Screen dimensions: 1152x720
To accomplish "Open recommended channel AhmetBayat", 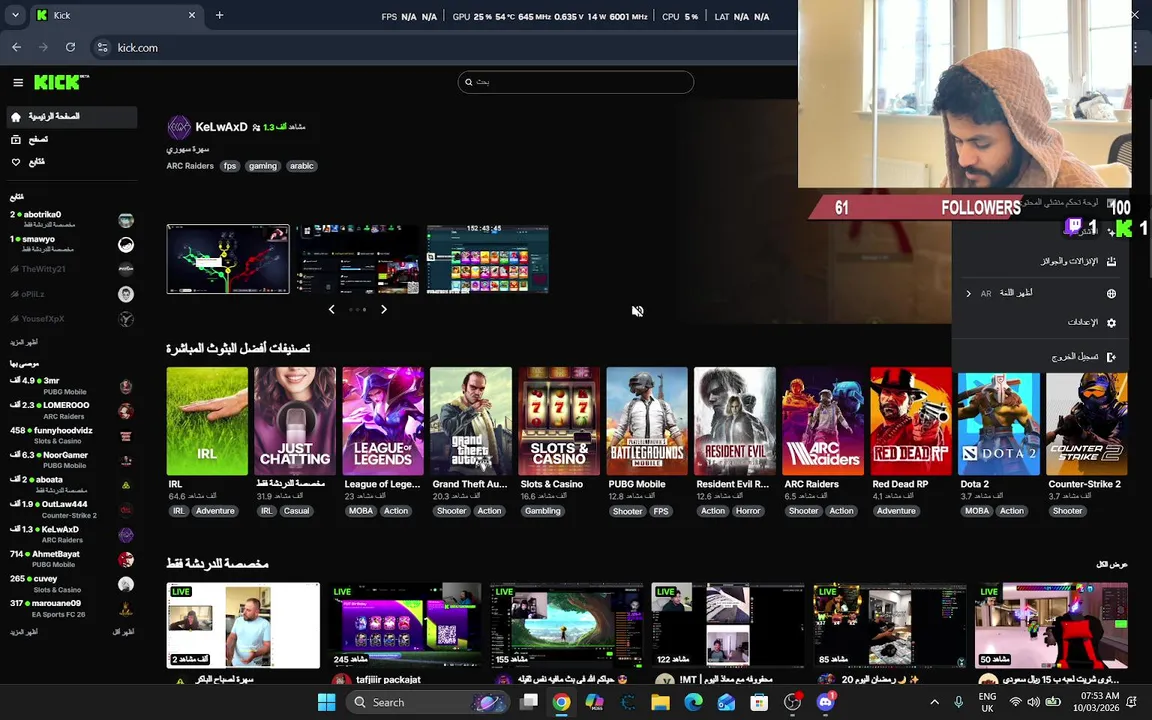I will coord(72,559).
